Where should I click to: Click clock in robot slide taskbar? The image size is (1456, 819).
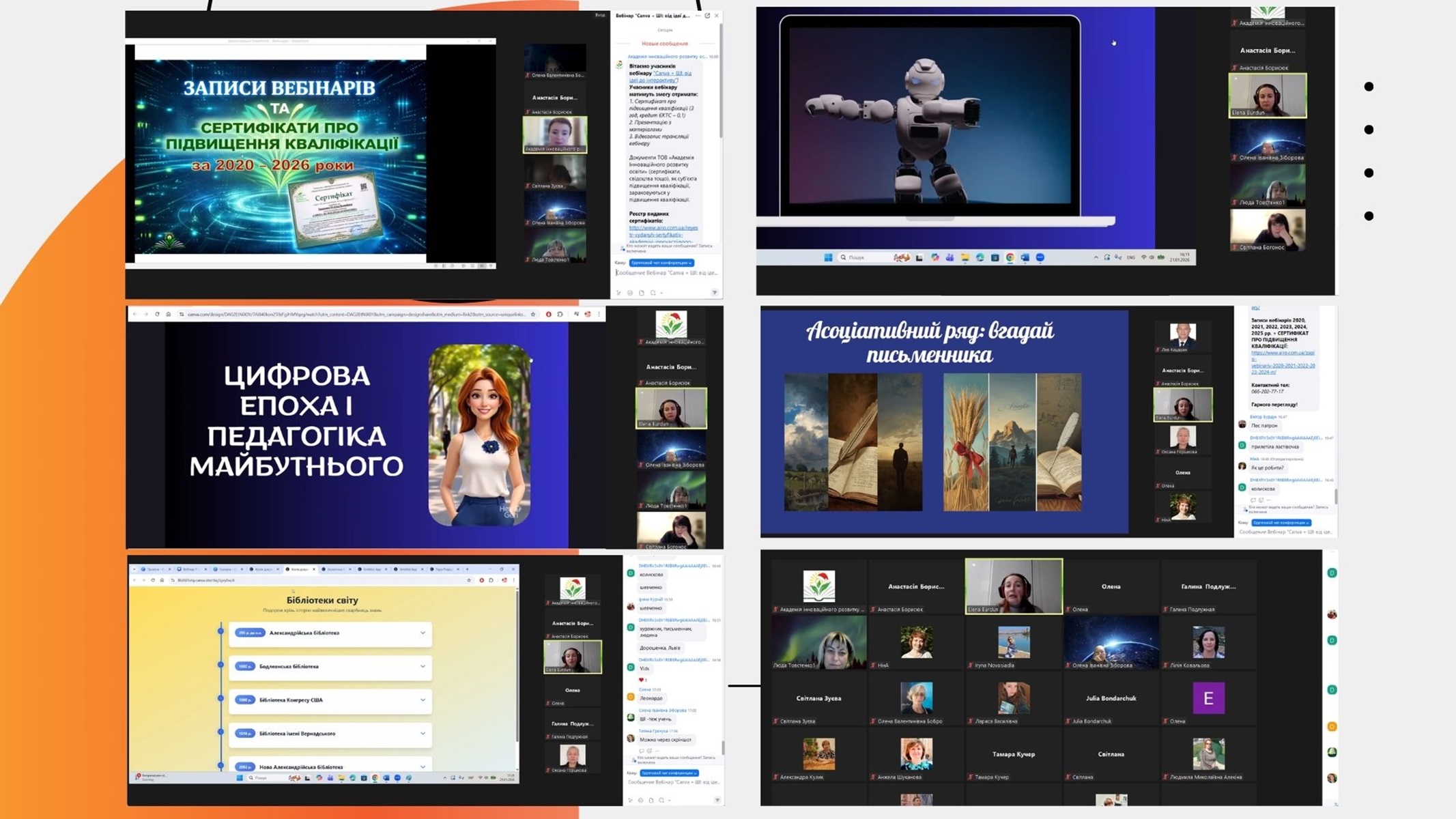click(x=1180, y=257)
